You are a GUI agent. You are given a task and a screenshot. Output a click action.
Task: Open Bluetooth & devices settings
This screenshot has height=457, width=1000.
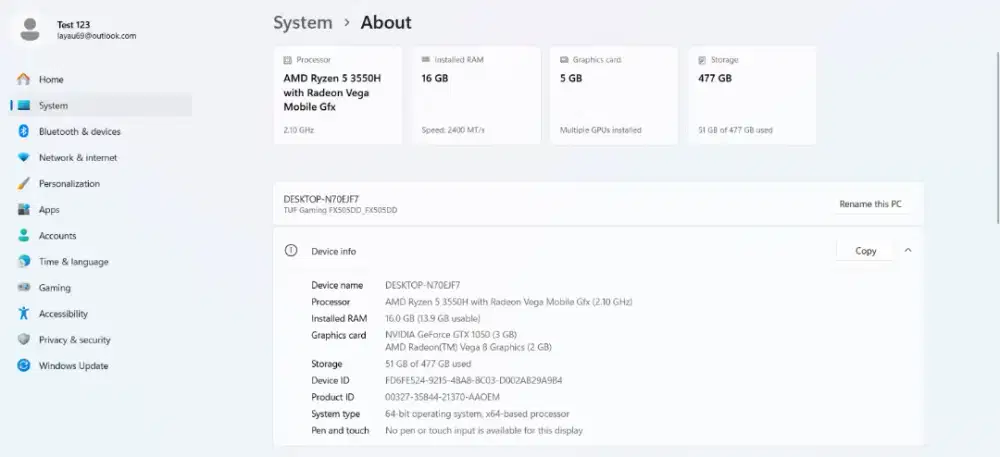101,131
